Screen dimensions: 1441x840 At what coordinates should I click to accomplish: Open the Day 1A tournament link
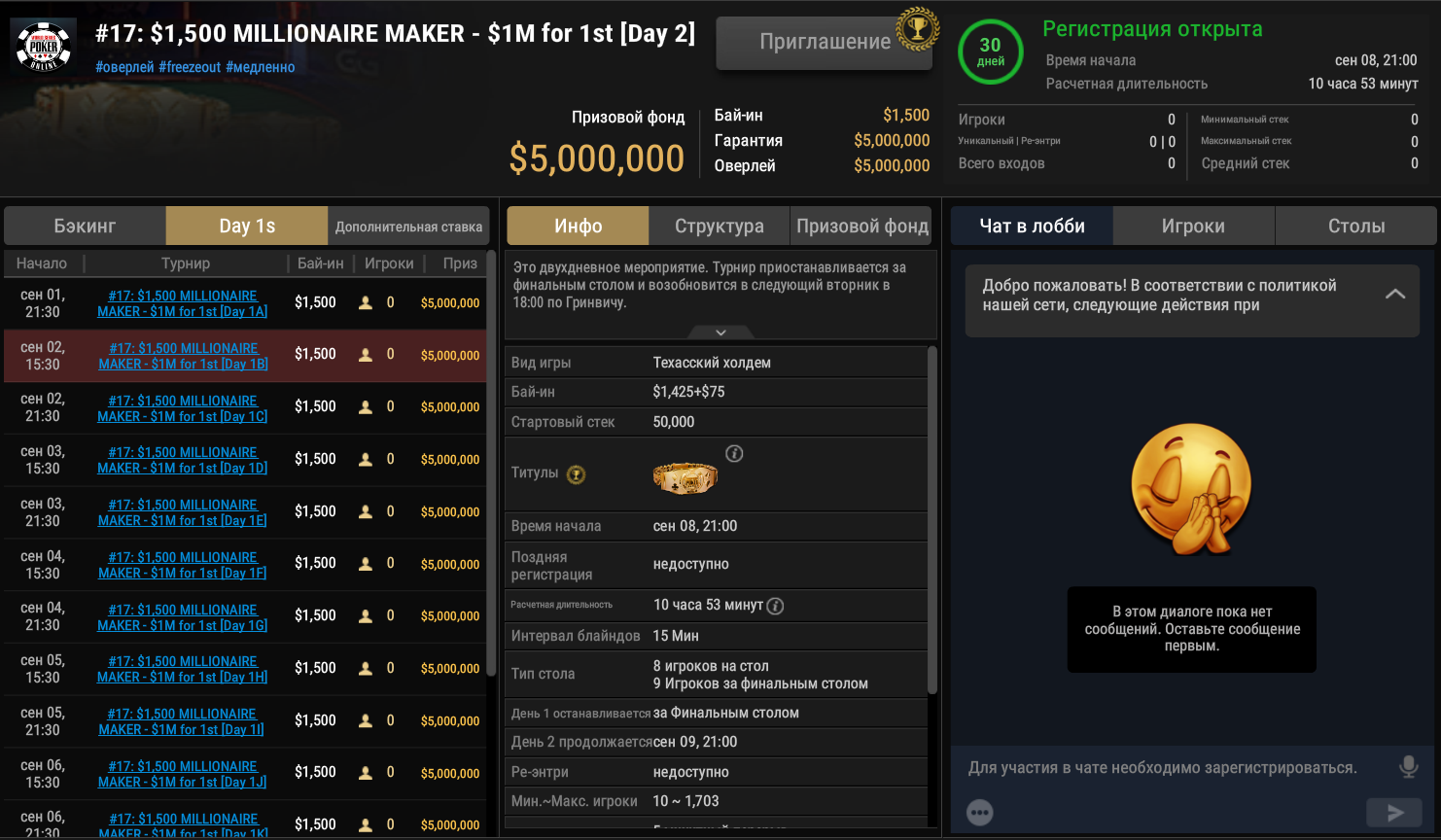tap(182, 303)
